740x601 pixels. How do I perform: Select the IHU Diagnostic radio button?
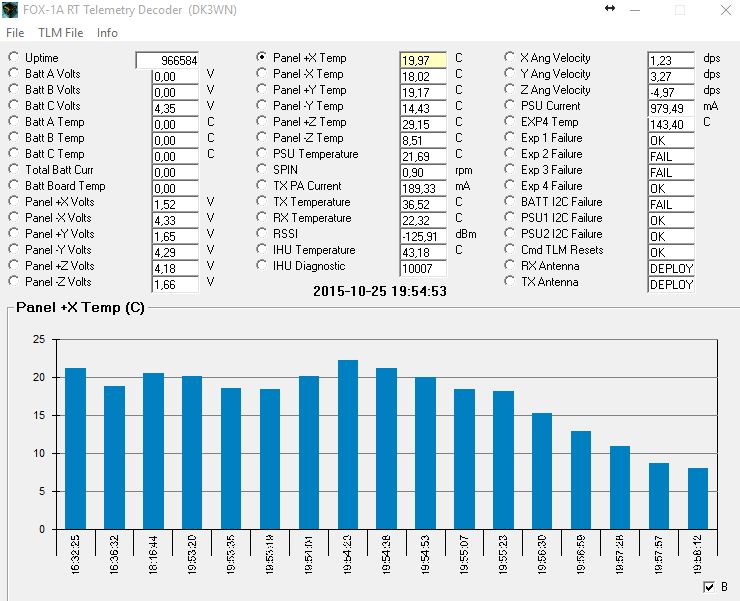261,265
